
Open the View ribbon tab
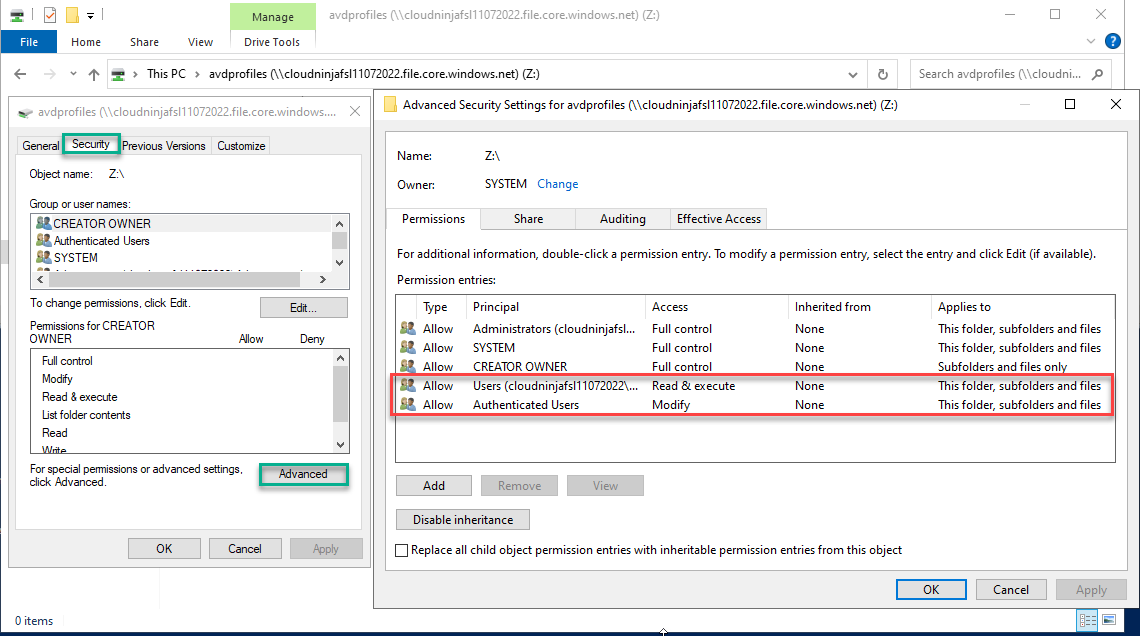tap(201, 42)
